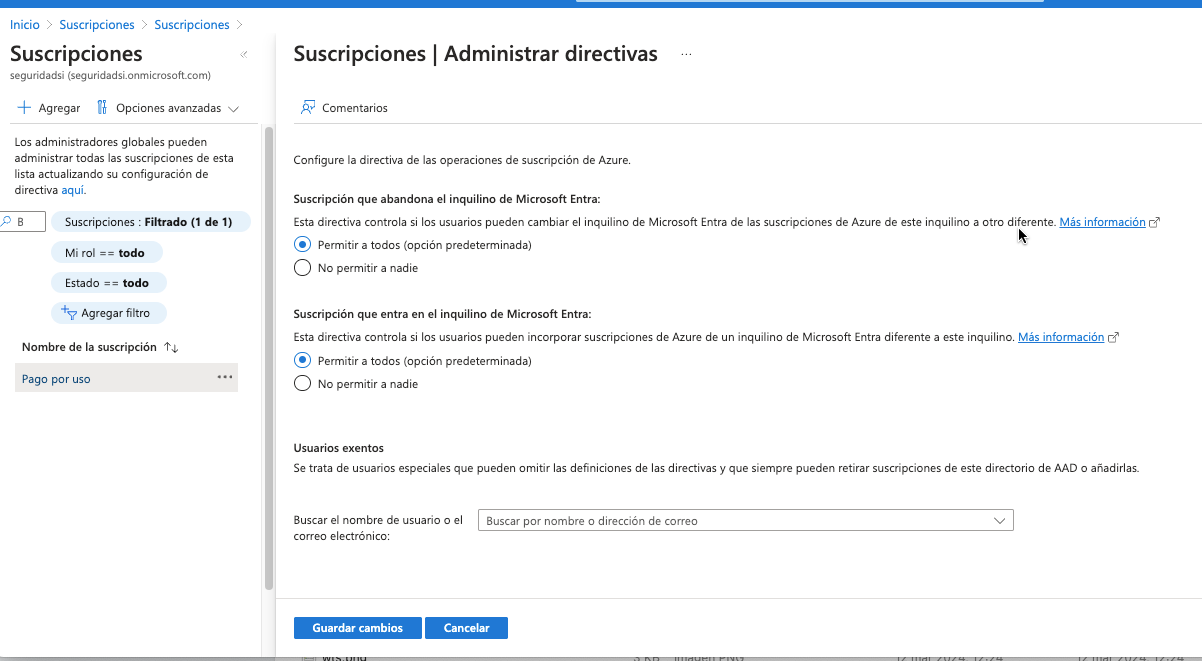
Task: Open more options ellipsis beside page title
Action: [x=686, y=54]
